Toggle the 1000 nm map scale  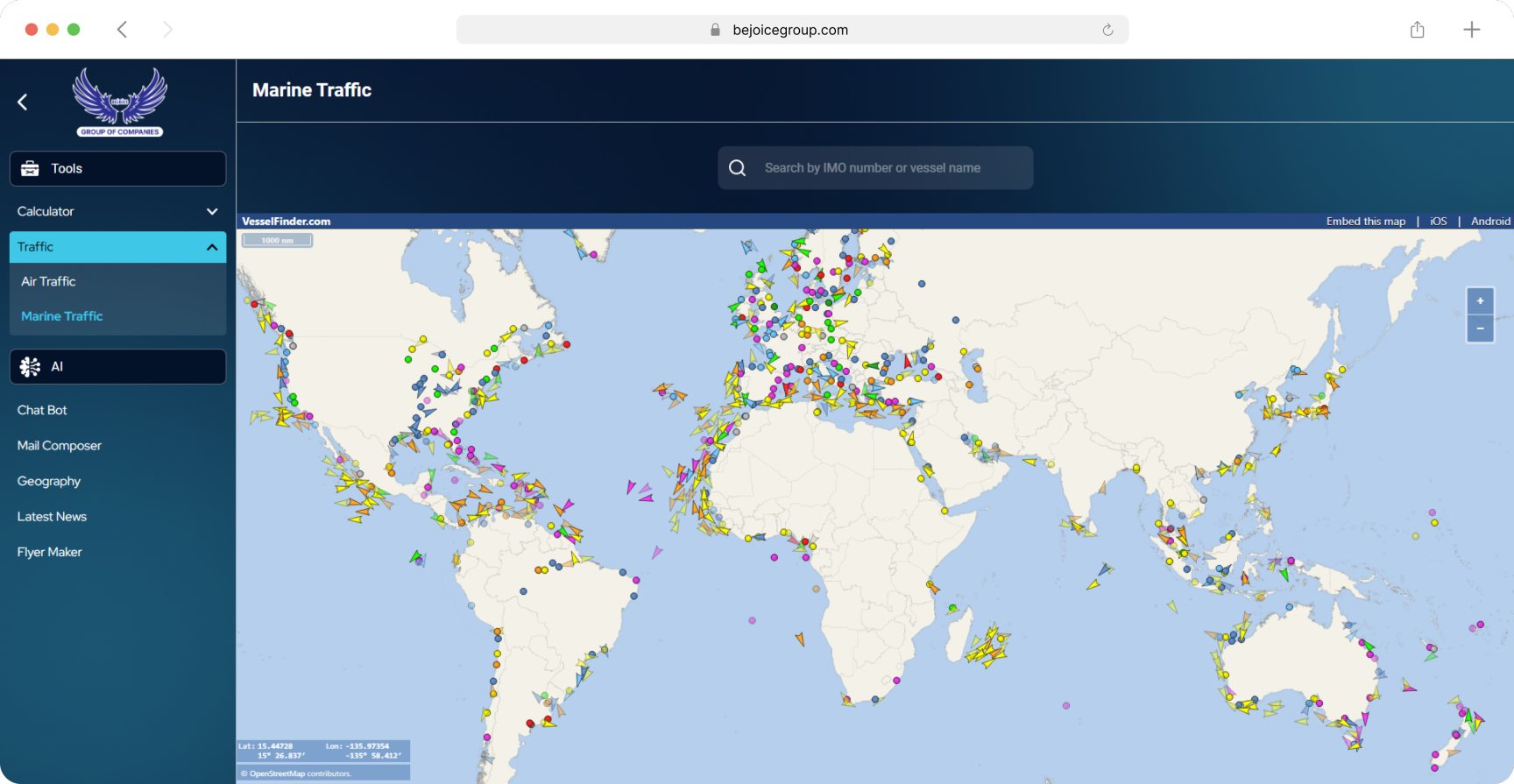point(277,240)
